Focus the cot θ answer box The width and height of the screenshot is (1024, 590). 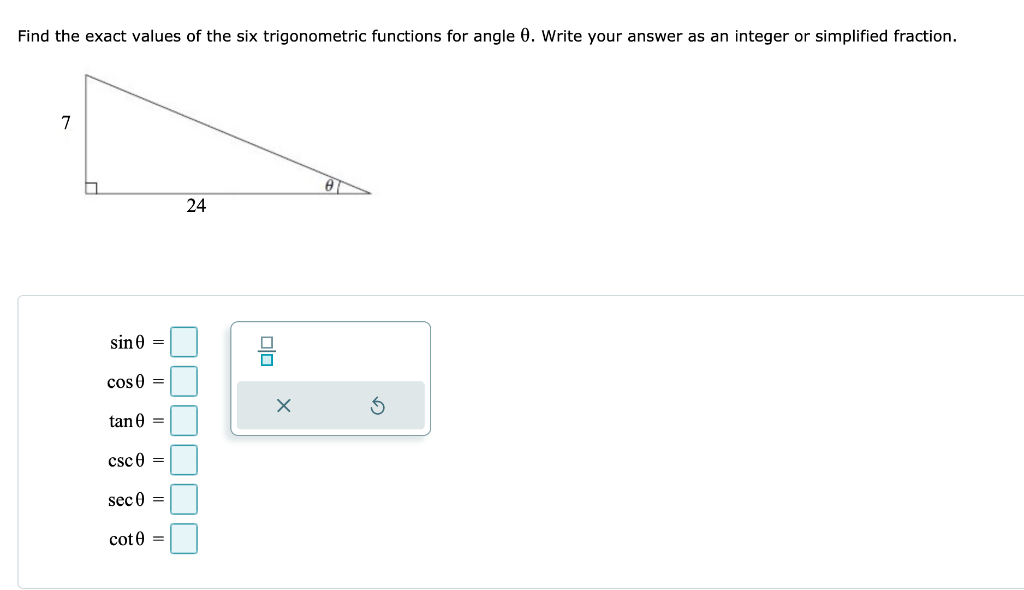(184, 538)
